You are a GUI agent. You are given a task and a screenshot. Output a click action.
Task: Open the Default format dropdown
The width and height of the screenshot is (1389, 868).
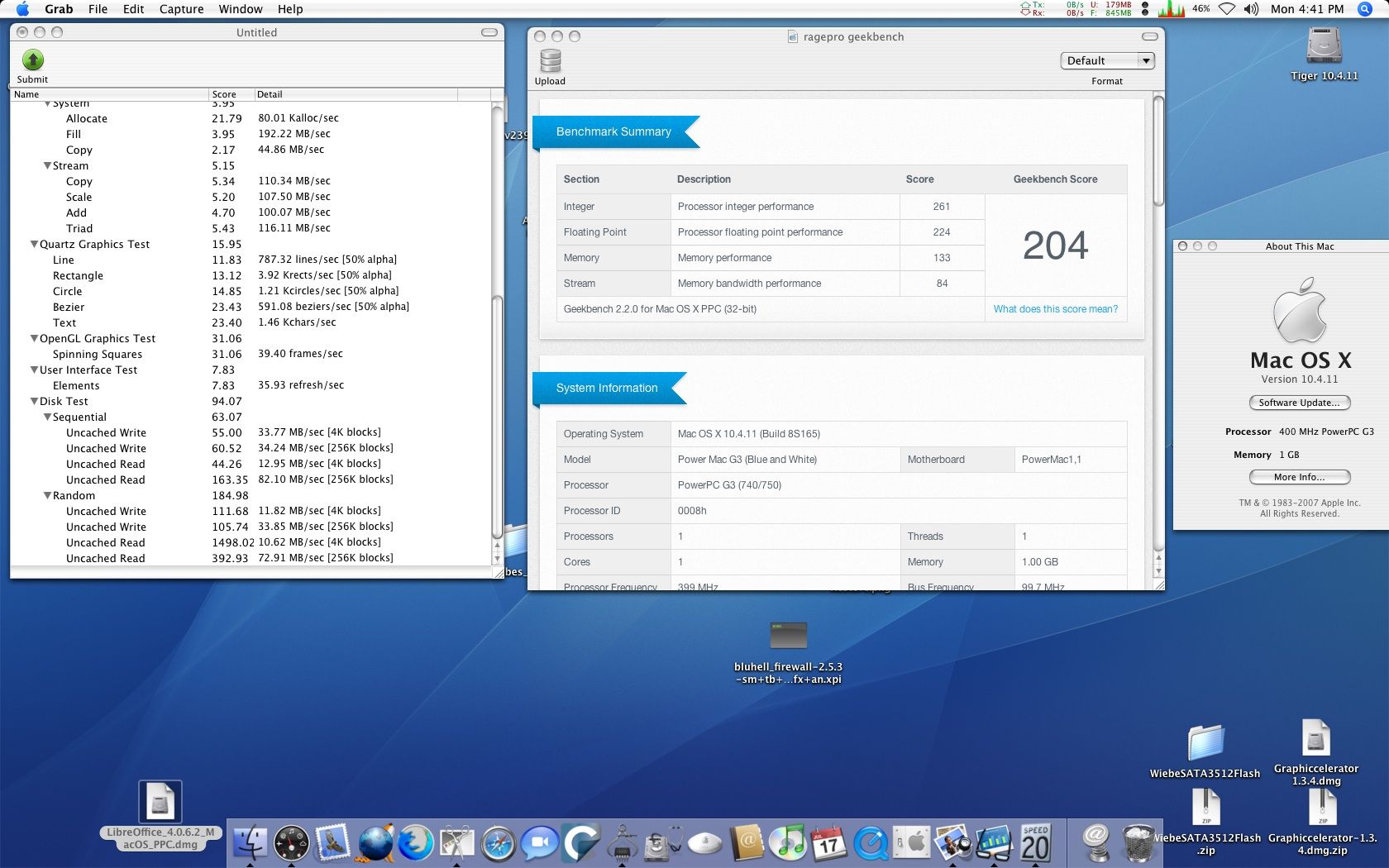[x=1107, y=60]
